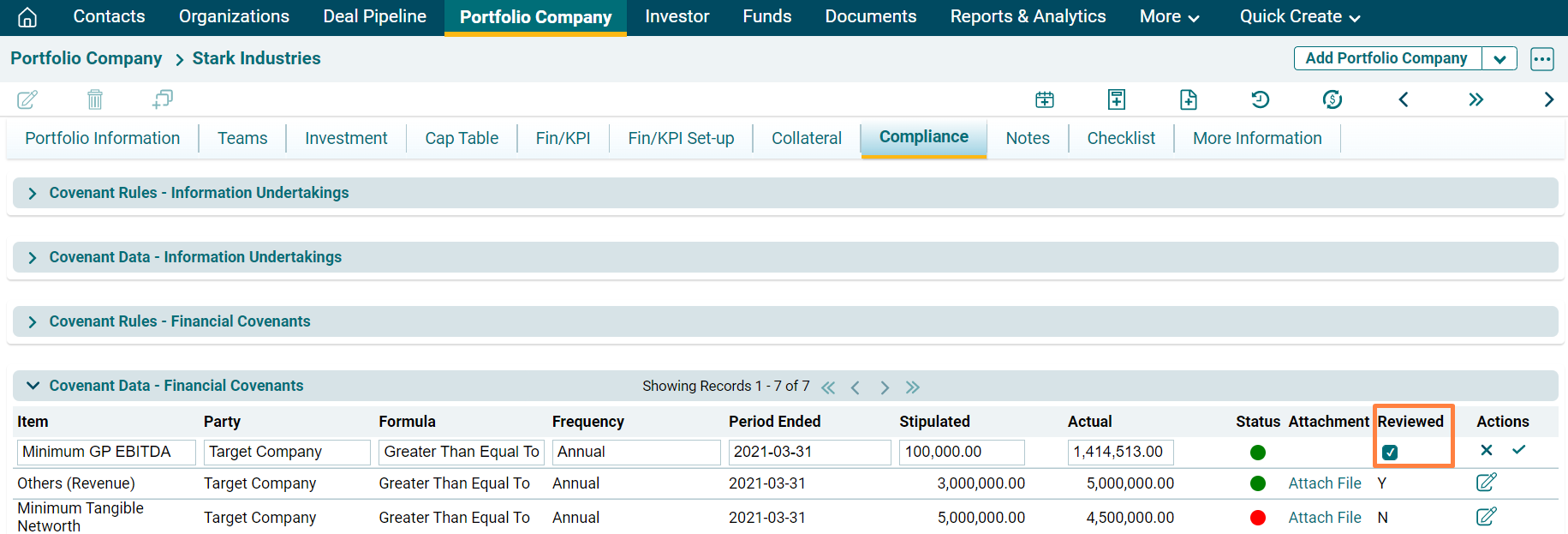Click the green status indicator for Others (Revenue)
Image resolution: width=1568 pixels, height=534 pixels.
[x=1257, y=483]
